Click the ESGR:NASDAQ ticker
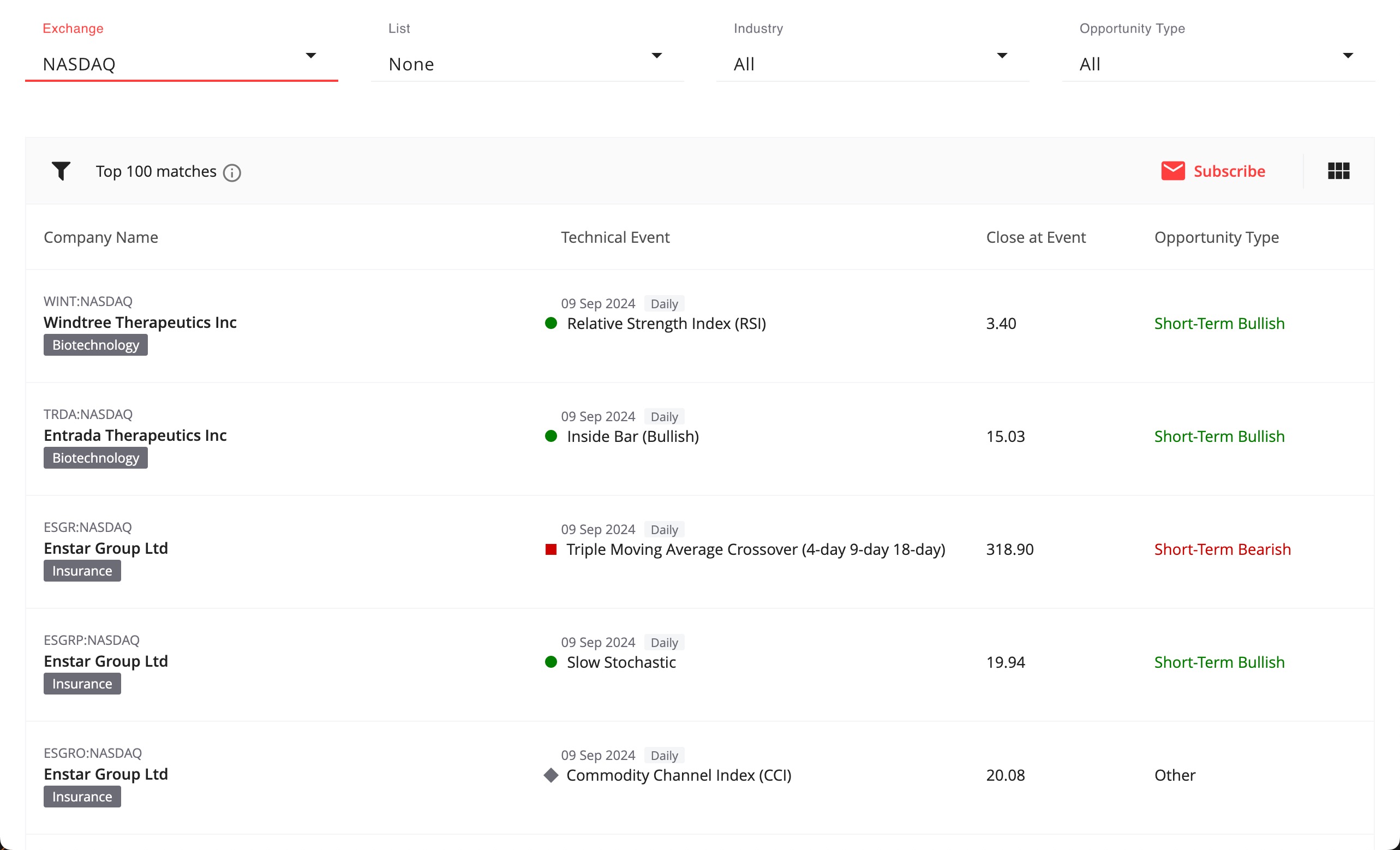This screenshot has width=1400, height=850. pos(87,528)
